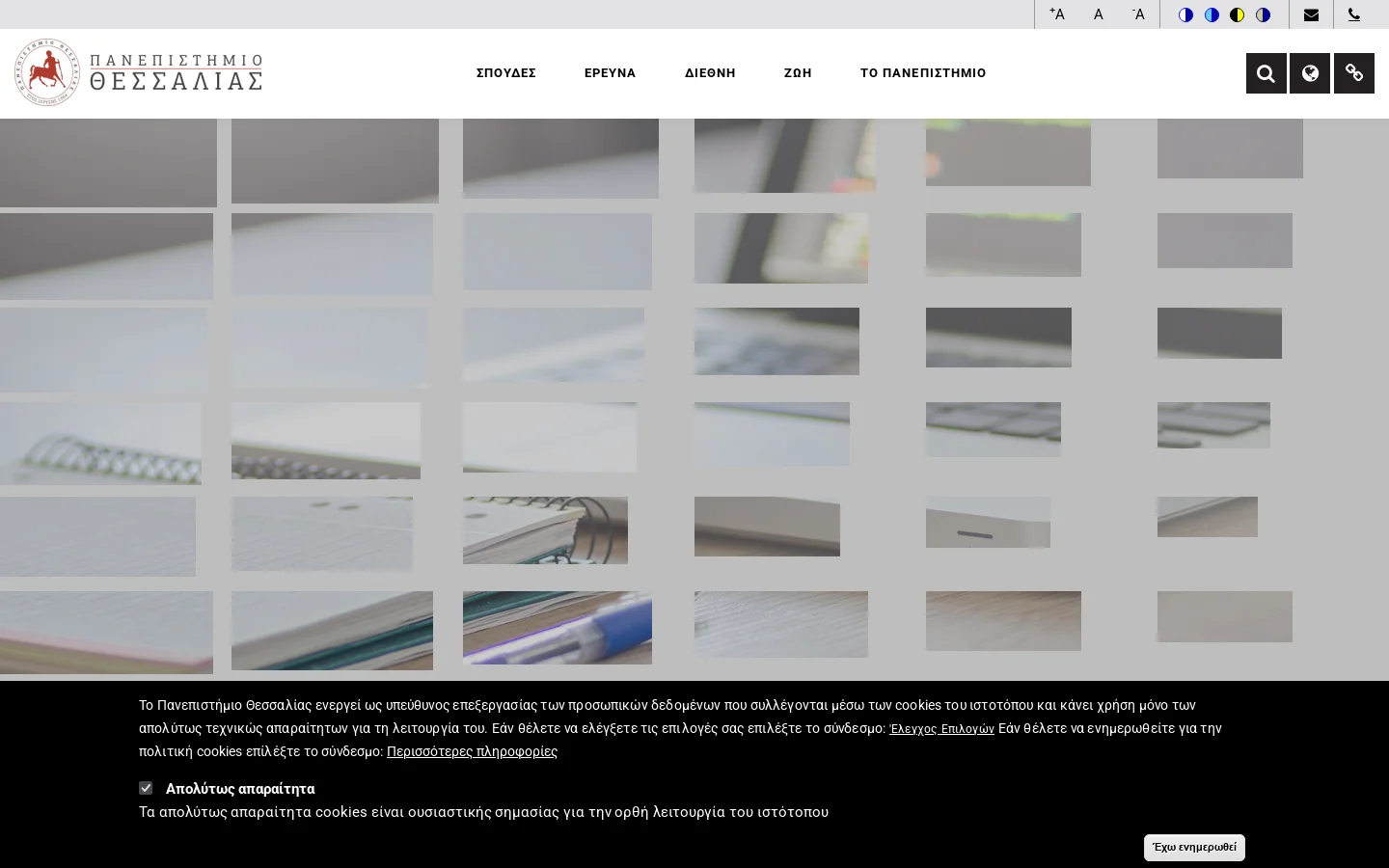Select black and yellow contrast theme
1389x868 pixels.
1237,14
